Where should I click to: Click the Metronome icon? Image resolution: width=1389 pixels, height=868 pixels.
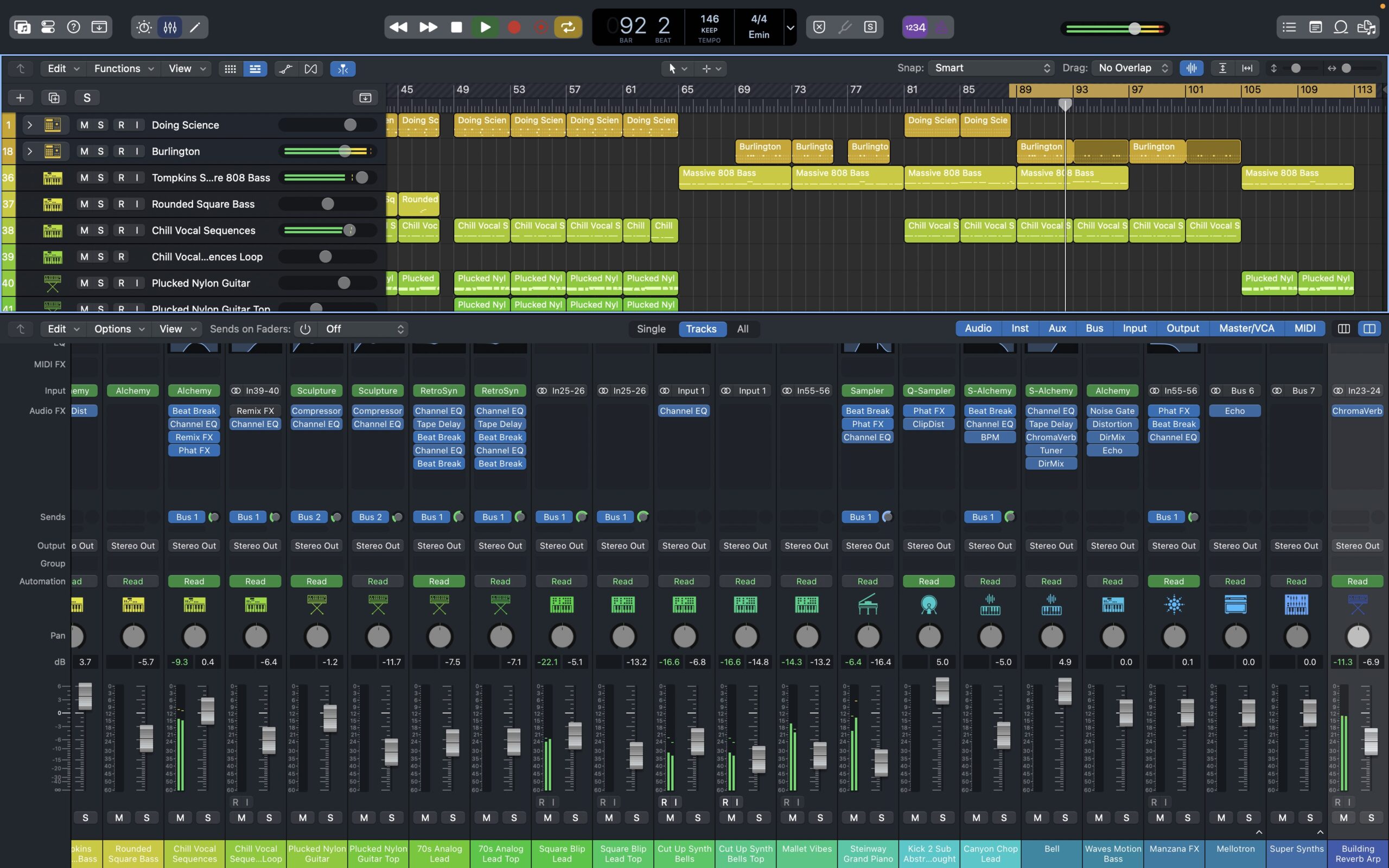[x=941, y=27]
